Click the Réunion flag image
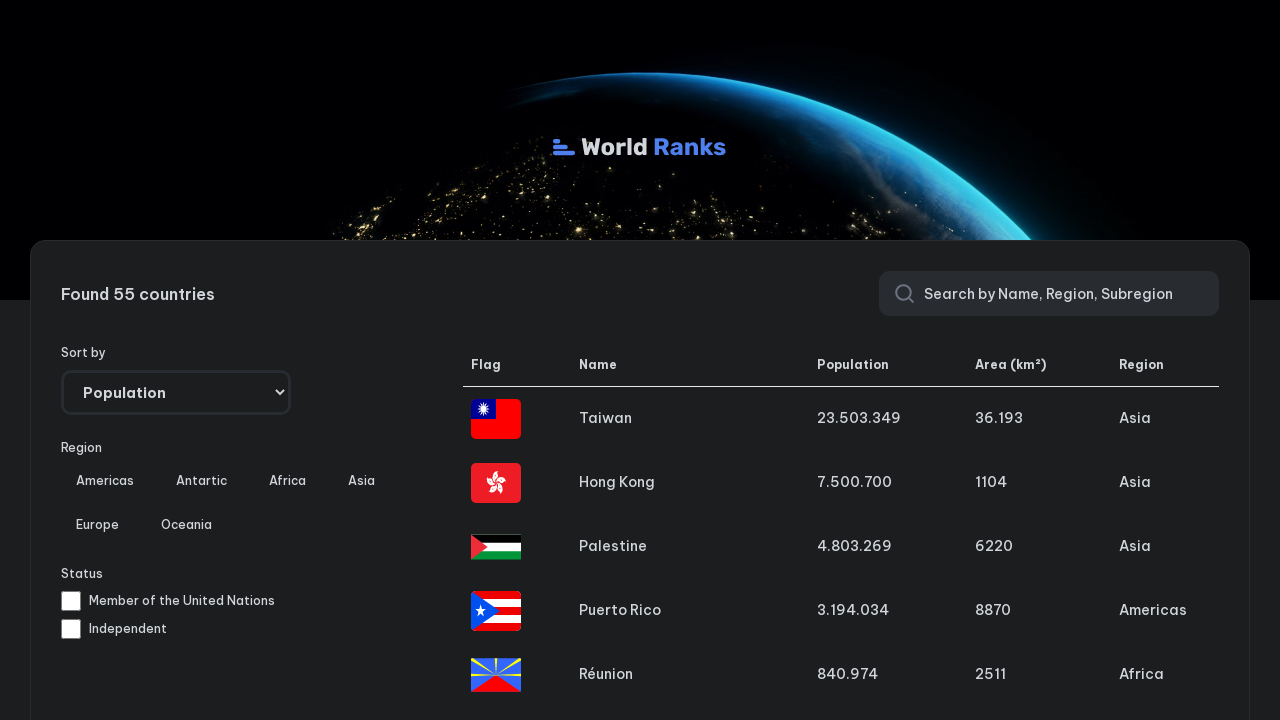This screenshot has width=1280, height=720. point(495,674)
